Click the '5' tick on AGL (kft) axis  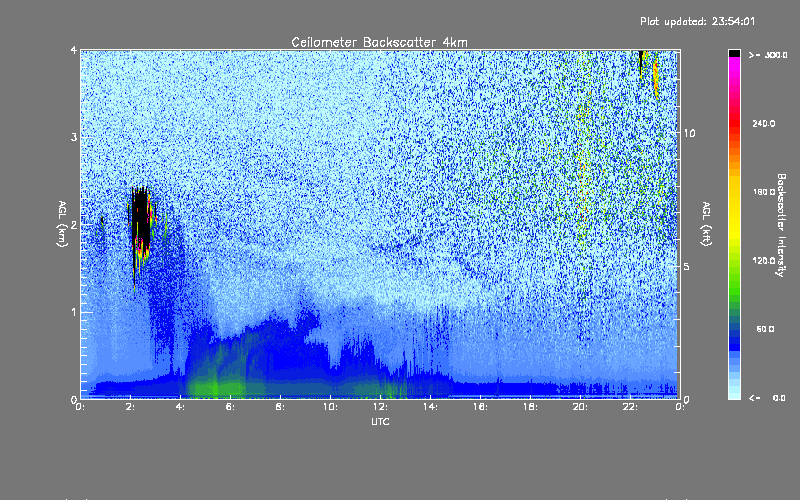point(686,267)
